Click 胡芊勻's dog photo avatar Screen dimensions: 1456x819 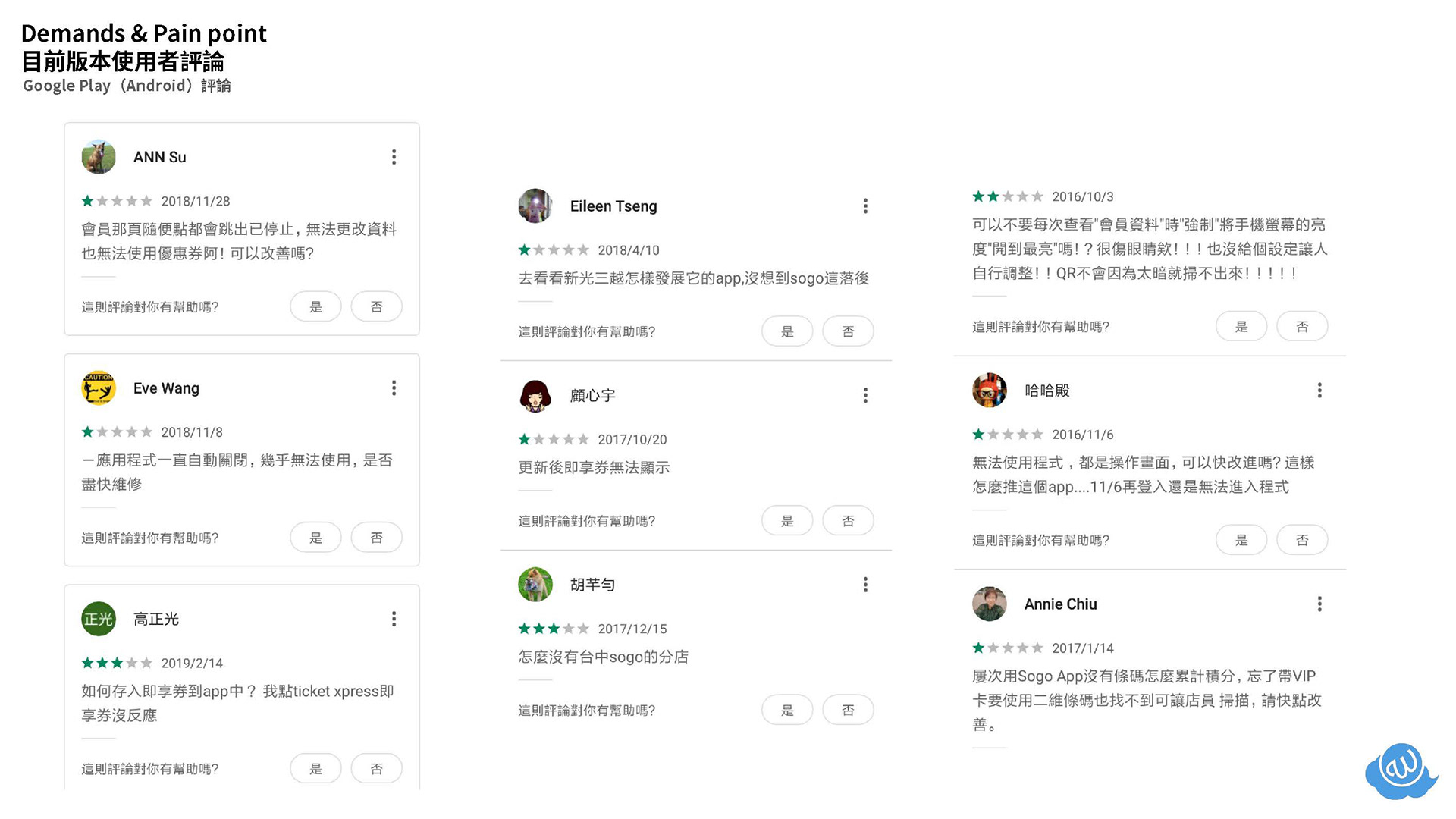pos(535,585)
